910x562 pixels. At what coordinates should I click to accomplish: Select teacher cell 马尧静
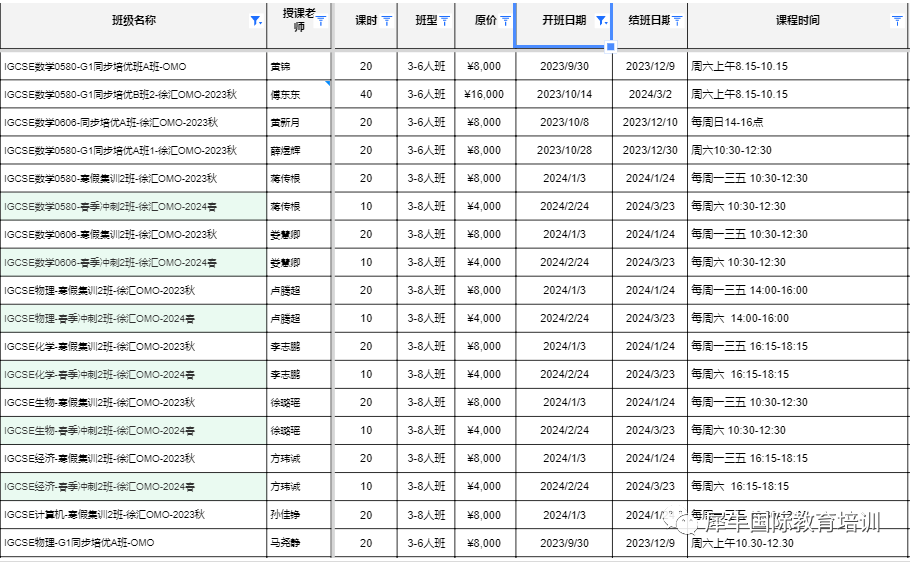point(299,542)
